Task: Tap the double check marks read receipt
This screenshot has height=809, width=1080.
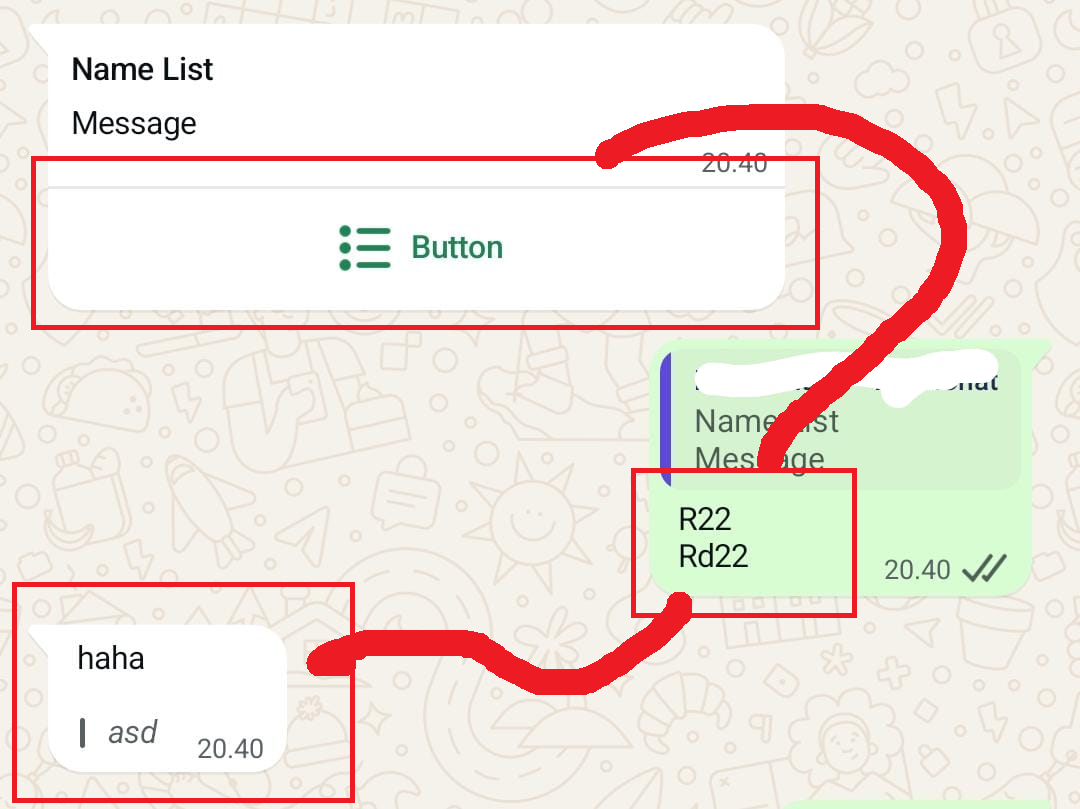Action: click(x=984, y=568)
